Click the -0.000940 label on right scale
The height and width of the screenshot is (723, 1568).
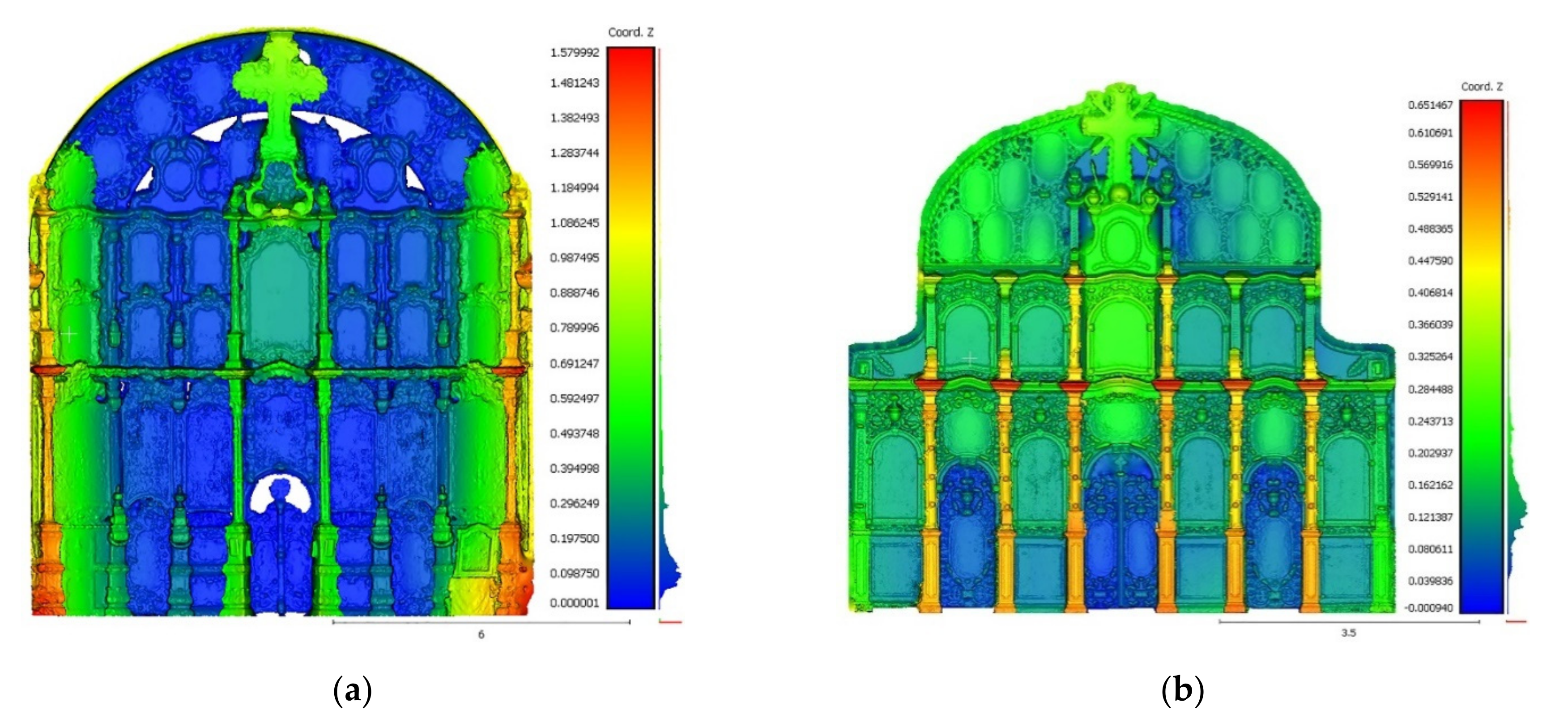click(x=1430, y=608)
